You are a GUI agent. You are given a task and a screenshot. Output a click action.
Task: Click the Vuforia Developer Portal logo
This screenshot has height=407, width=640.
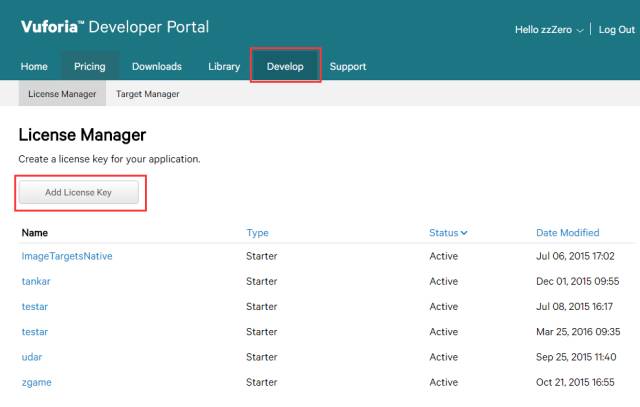(115, 27)
